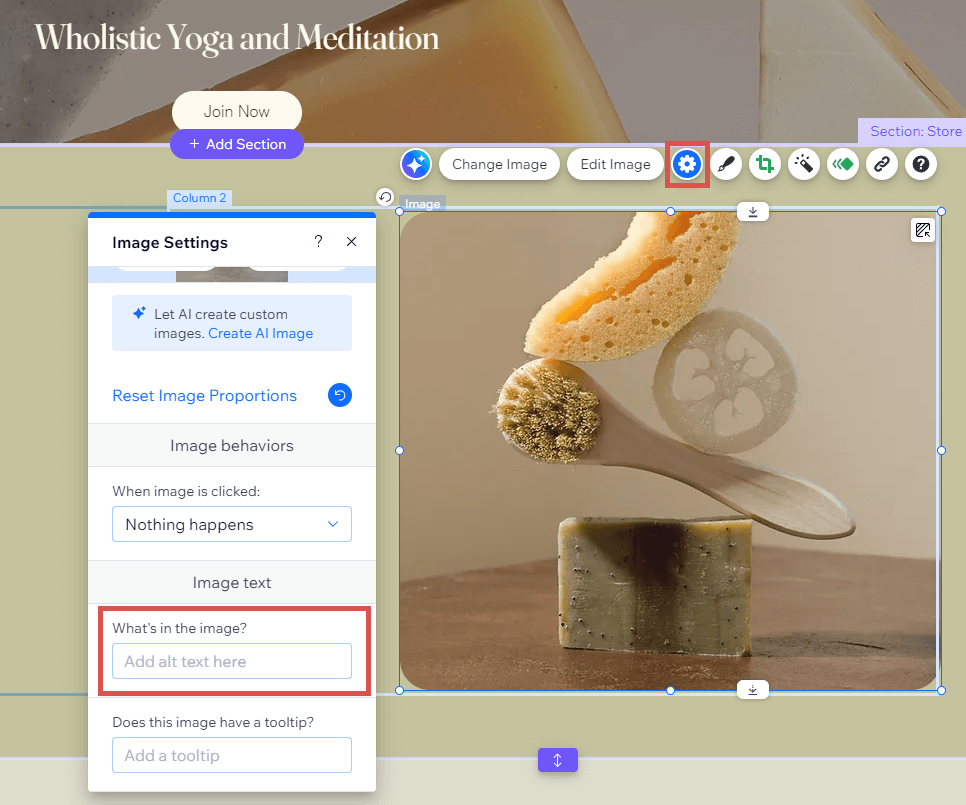The width and height of the screenshot is (966, 805).
Task: Open the magic wand filters icon
Action: coord(804,165)
